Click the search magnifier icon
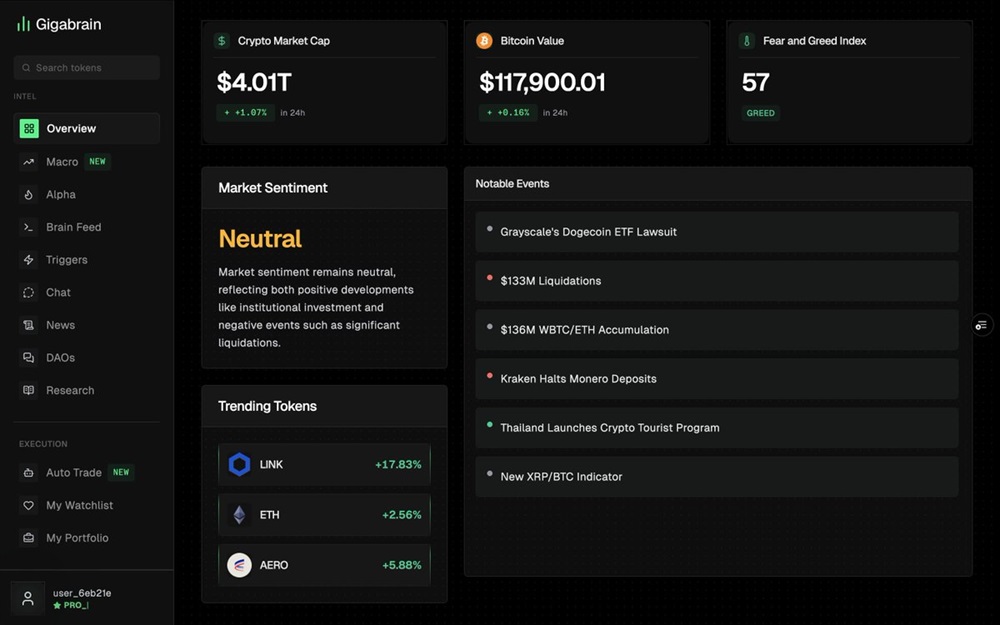 tap(26, 68)
